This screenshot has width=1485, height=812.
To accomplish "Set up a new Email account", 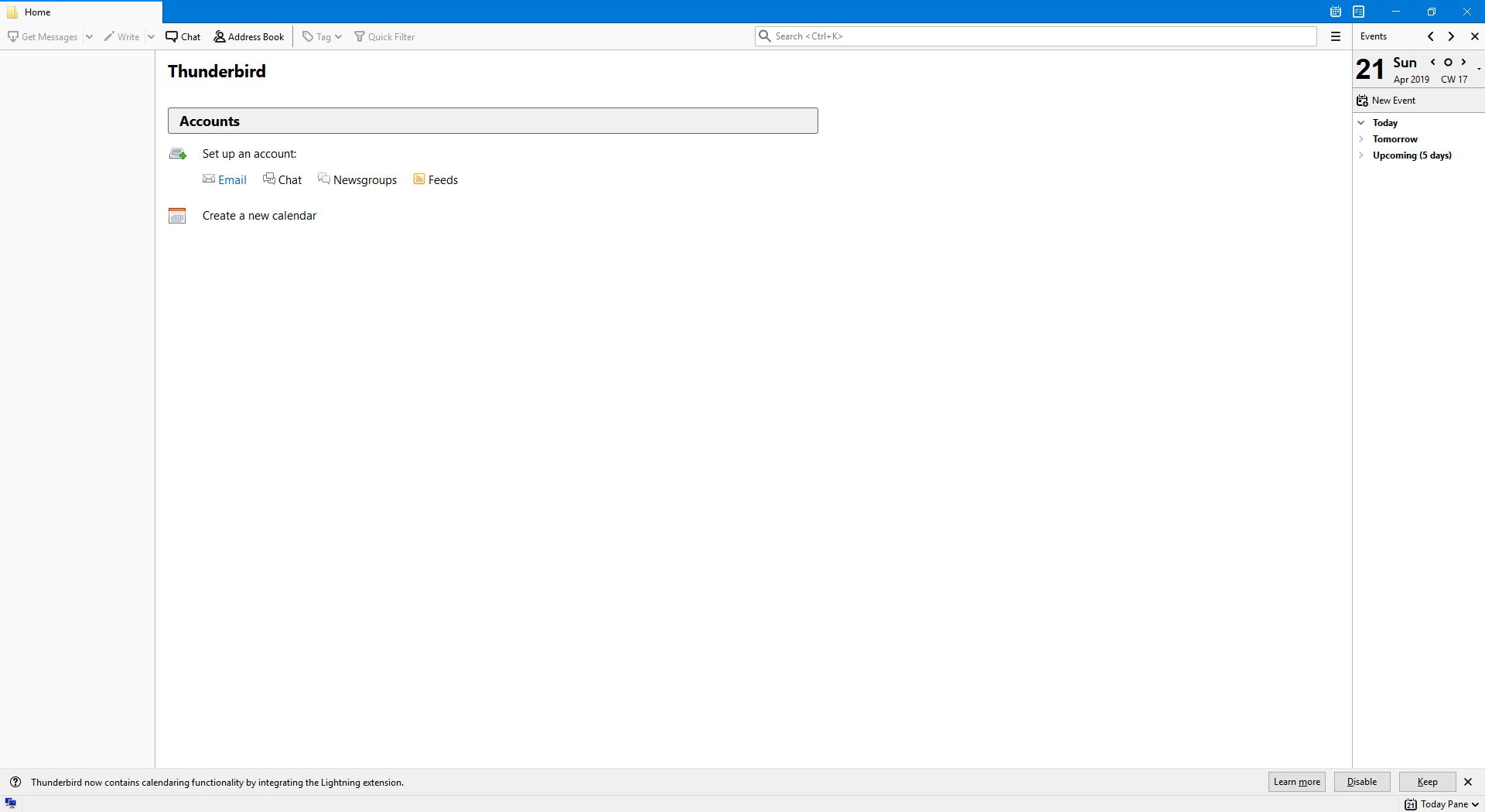I will (224, 179).
